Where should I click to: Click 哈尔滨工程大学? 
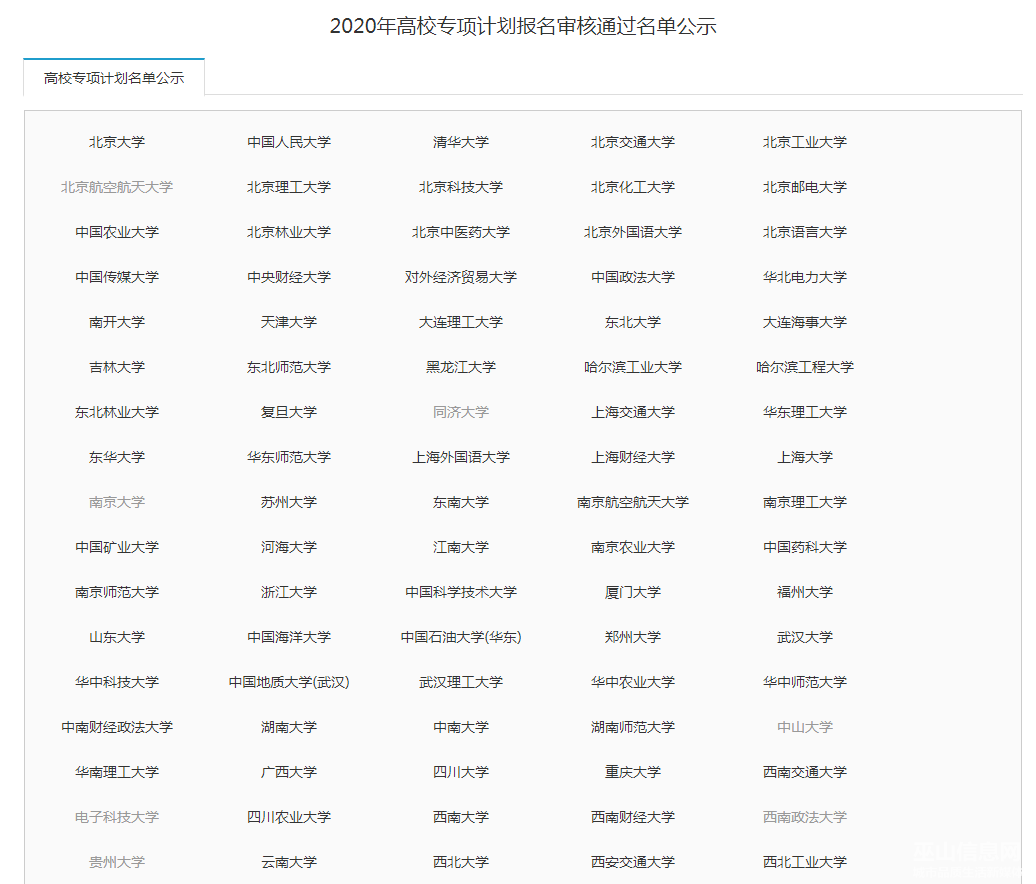pos(804,367)
